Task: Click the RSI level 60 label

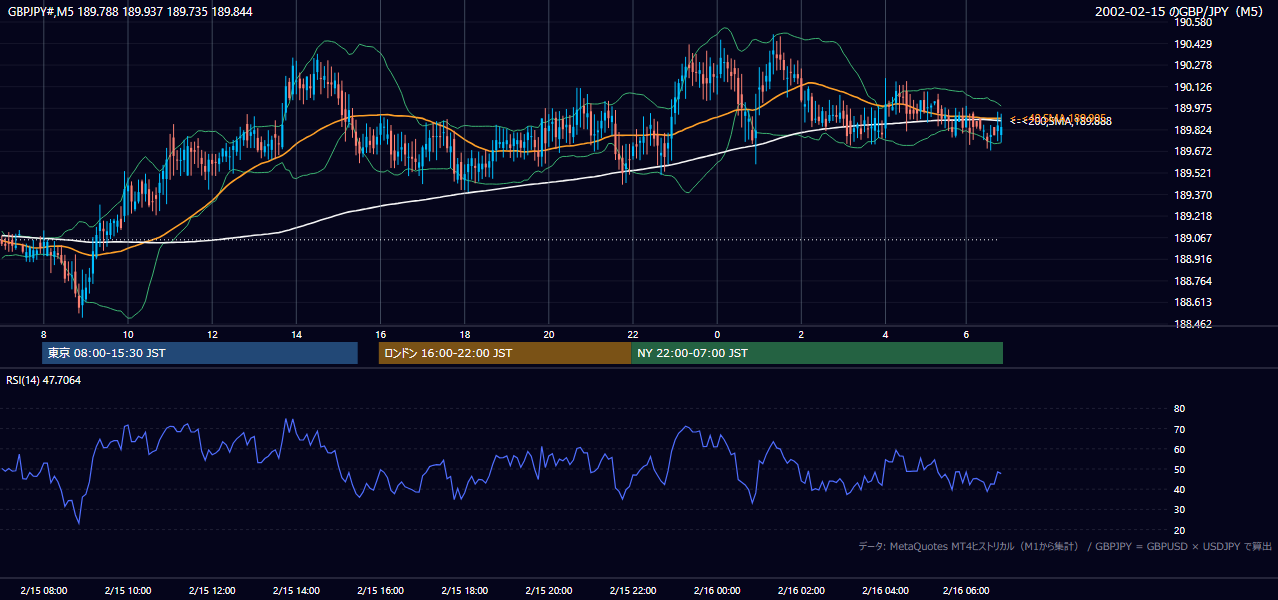Action: coord(1179,449)
